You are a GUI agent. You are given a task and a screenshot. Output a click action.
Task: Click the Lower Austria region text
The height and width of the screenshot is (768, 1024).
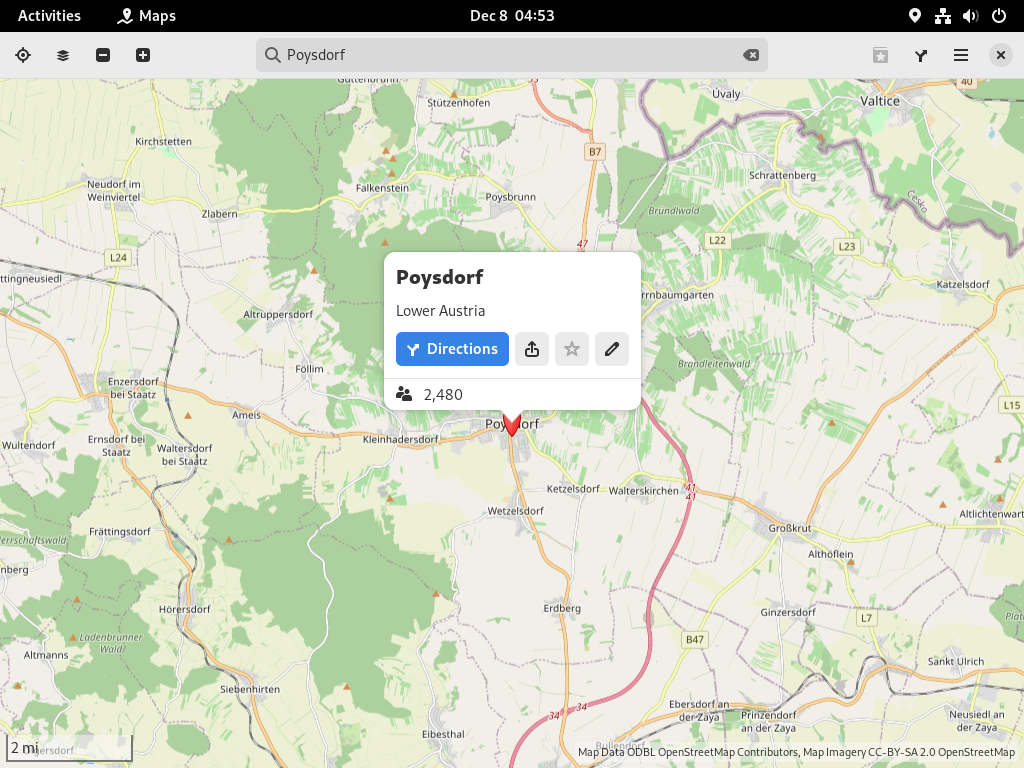[x=440, y=311]
